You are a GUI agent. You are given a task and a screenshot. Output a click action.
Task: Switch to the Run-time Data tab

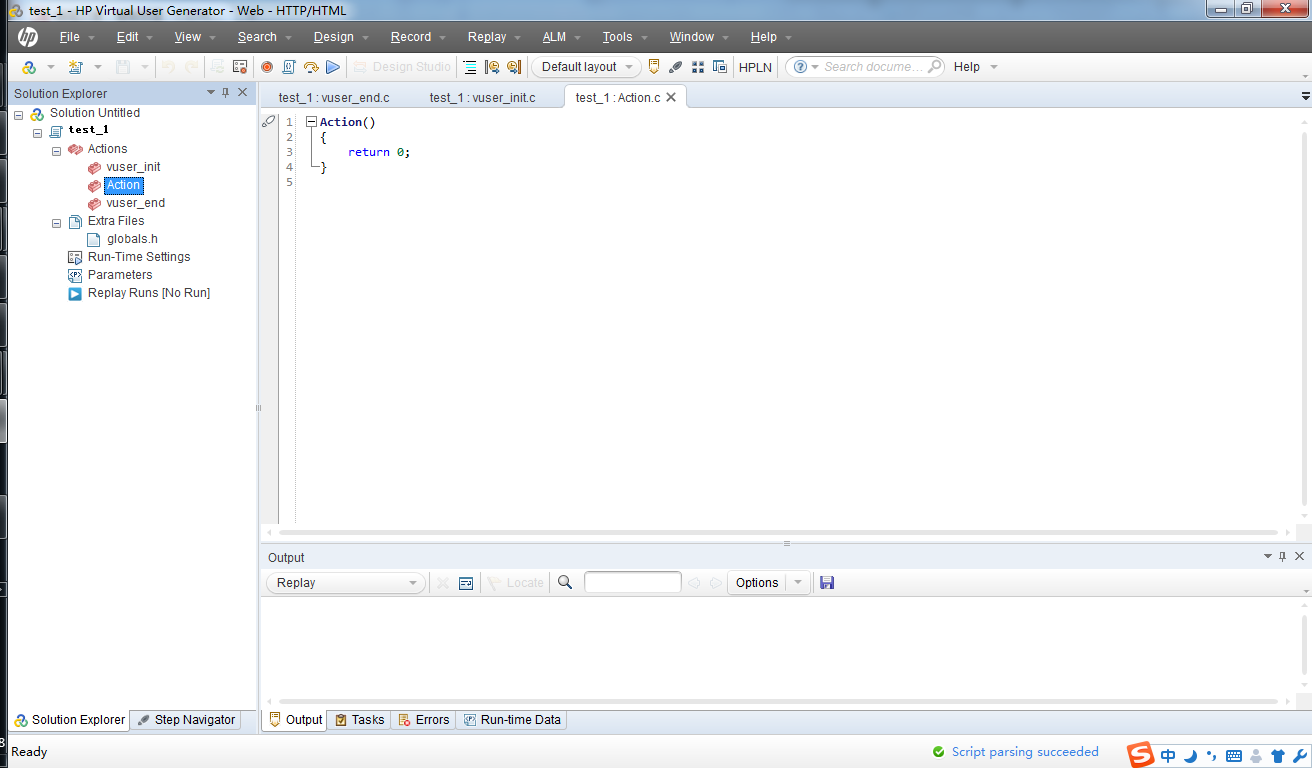coord(511,720)
